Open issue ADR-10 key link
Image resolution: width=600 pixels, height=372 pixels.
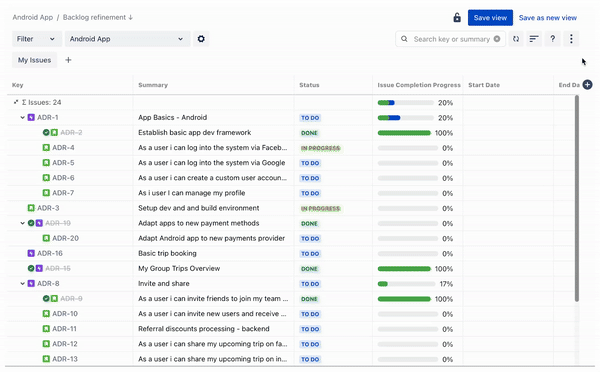tap(65, 313)
